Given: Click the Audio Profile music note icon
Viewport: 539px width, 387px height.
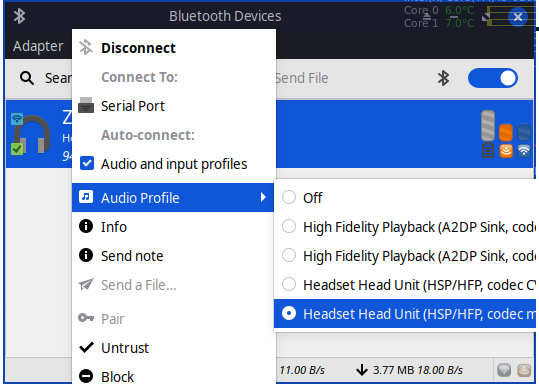Looking at the screenshot, I should coord(86,197).
